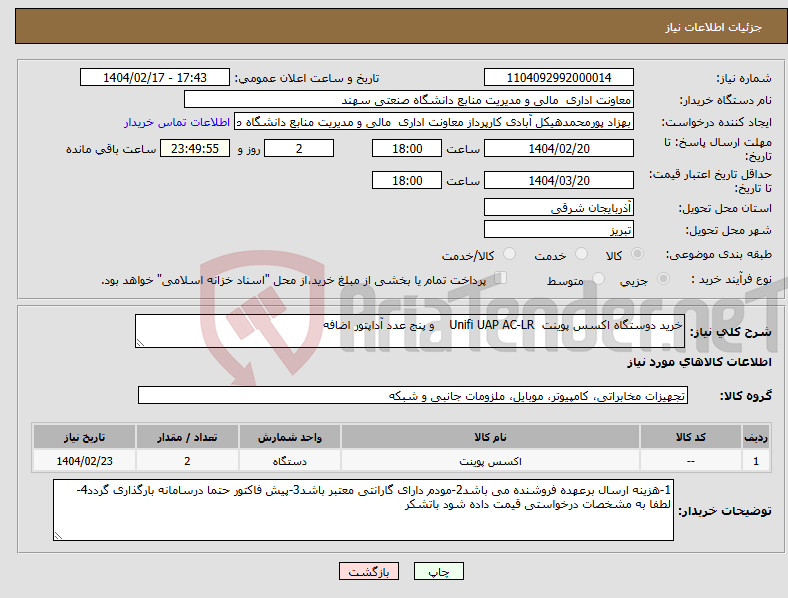788x598 pixels.
Task: Select the کالا radio button
Action: pyautogui.click(x=637, y=254)
